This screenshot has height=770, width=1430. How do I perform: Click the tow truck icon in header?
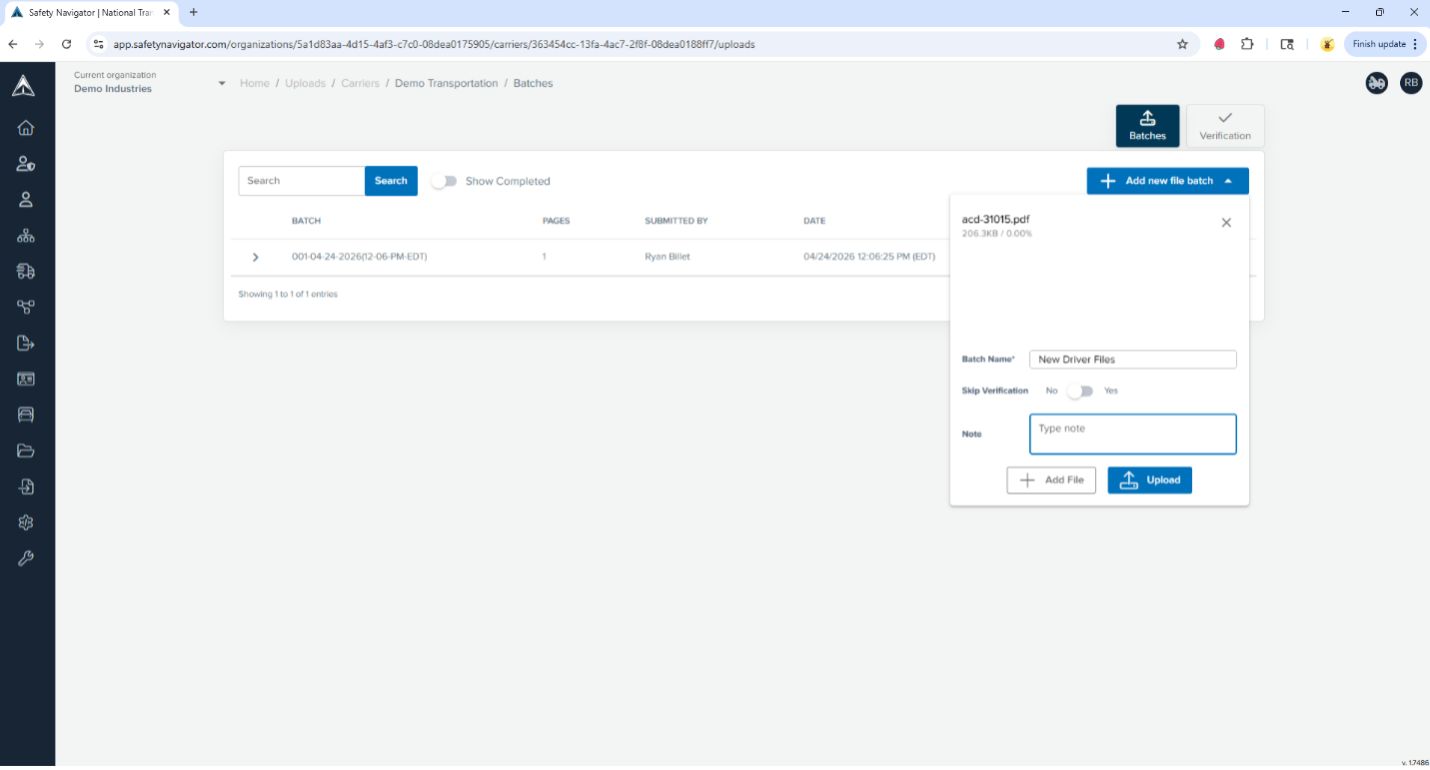(1376, 83)
